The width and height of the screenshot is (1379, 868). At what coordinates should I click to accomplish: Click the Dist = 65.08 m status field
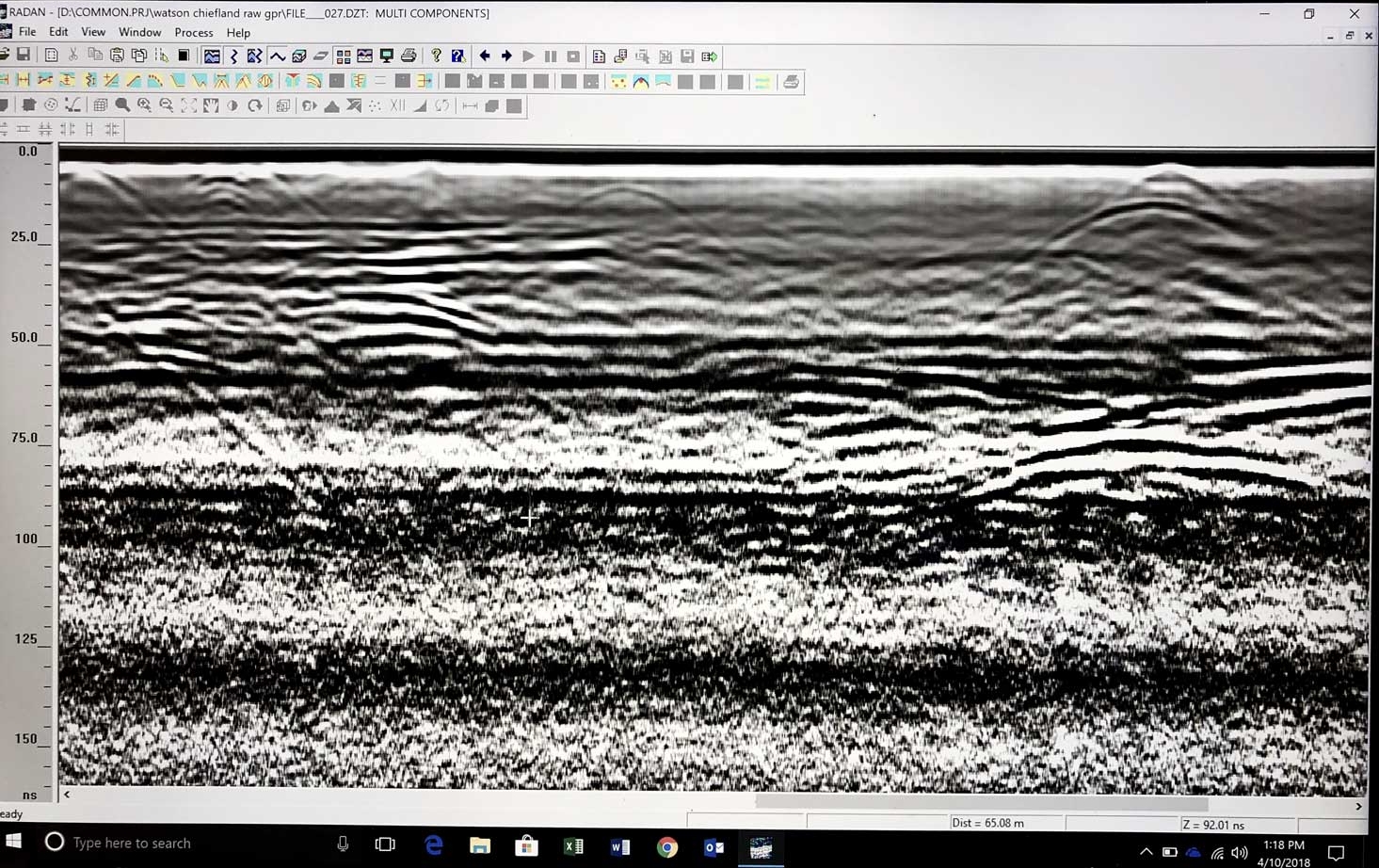1006,823
